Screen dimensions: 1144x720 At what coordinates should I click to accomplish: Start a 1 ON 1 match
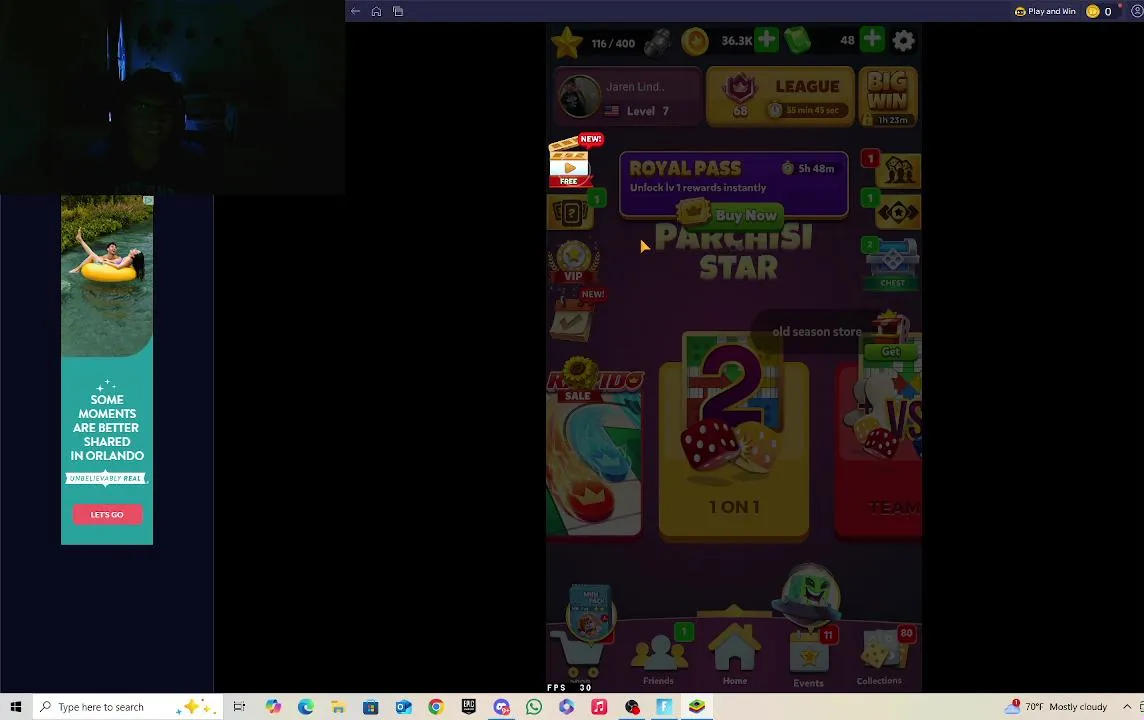pyautogui.click(x=733, y=438)
